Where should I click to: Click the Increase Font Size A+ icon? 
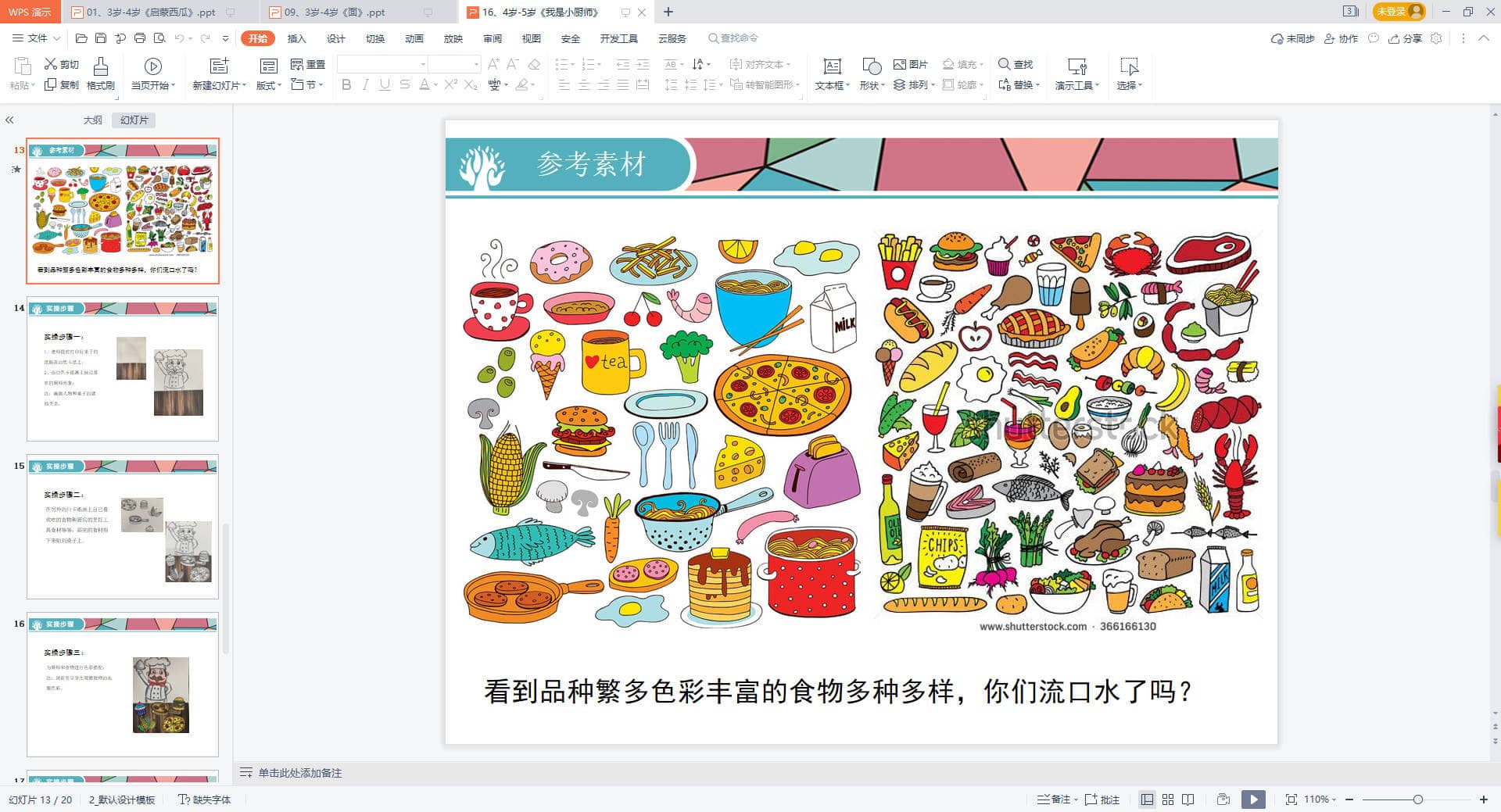[x=493, y=64]
